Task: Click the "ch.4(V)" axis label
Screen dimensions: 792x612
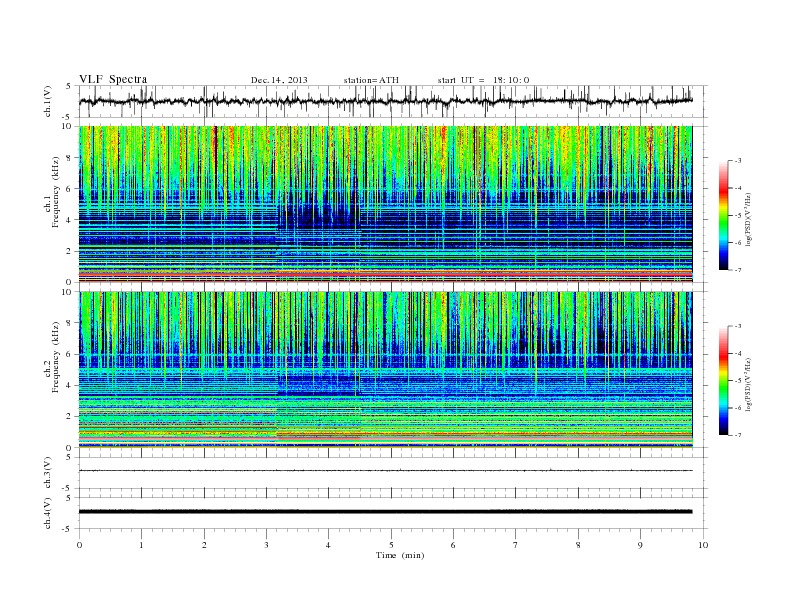Action: 48,513
